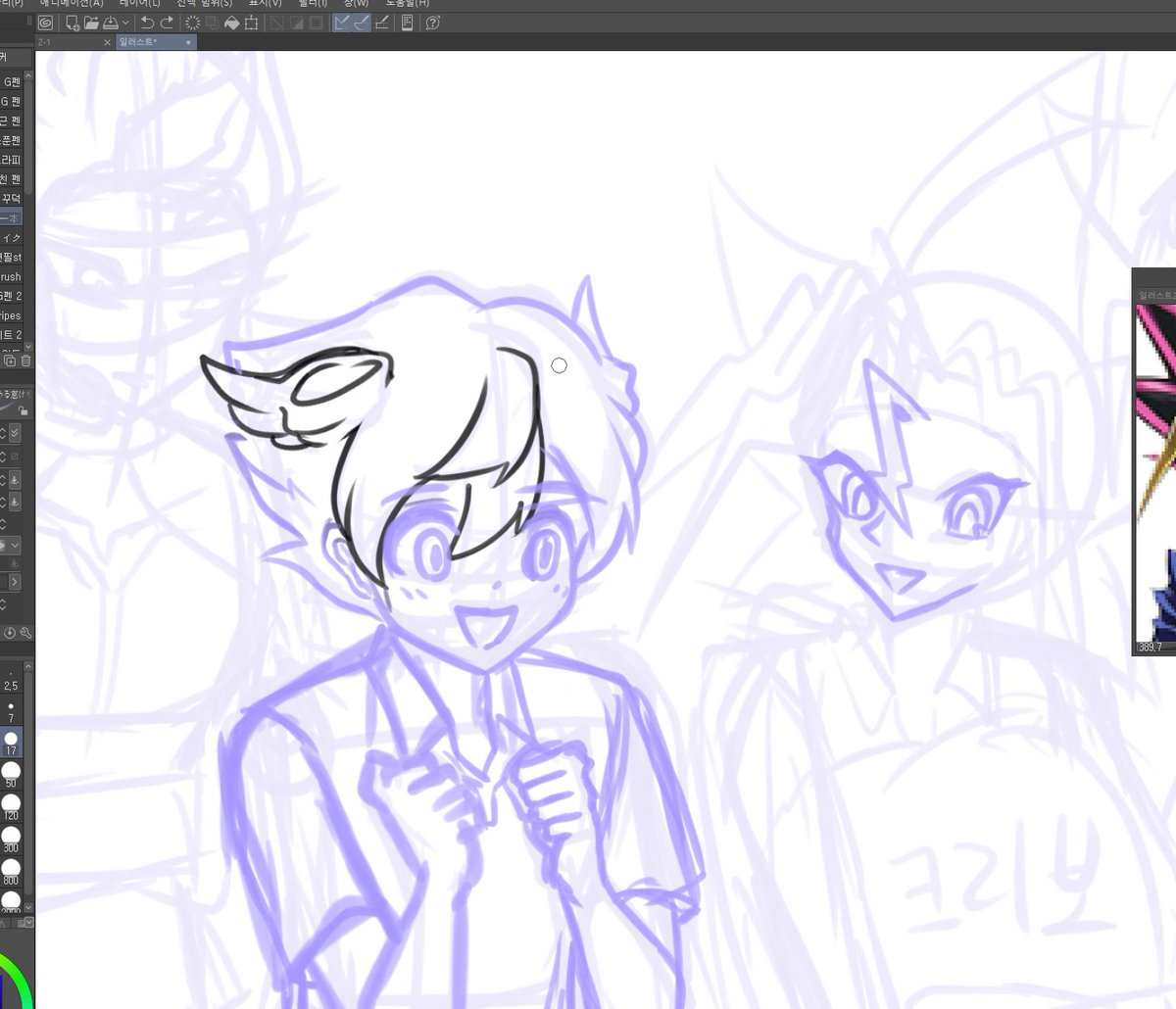Open the 창(W) menu
Image resolution: width=1176 pixels, height=1009 pixels.
pos(356,4)
